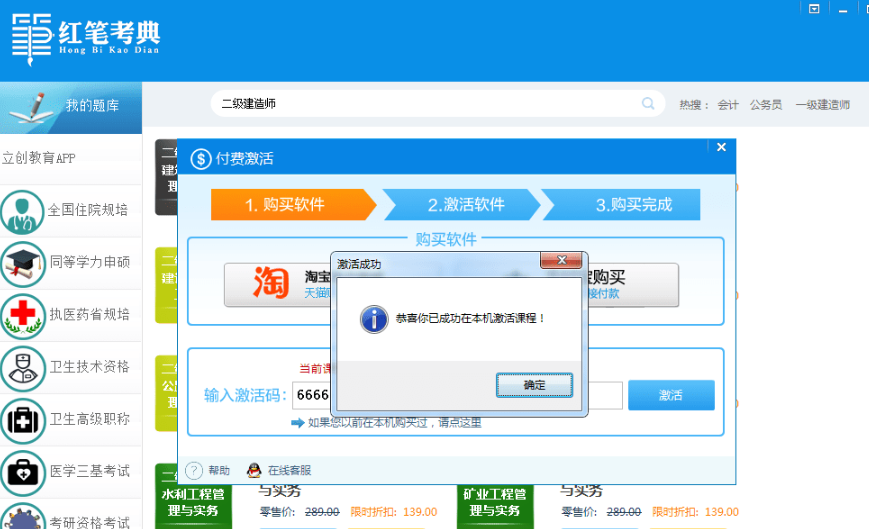Select step 3. 购买完成

(622, 204)
